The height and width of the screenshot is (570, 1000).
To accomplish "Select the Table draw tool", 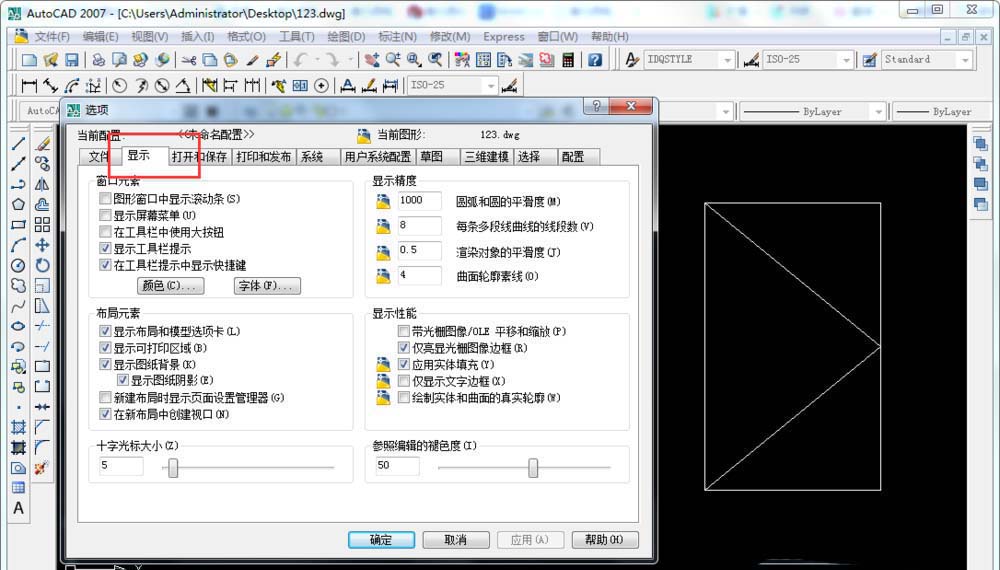I will (x=18, y=488).
